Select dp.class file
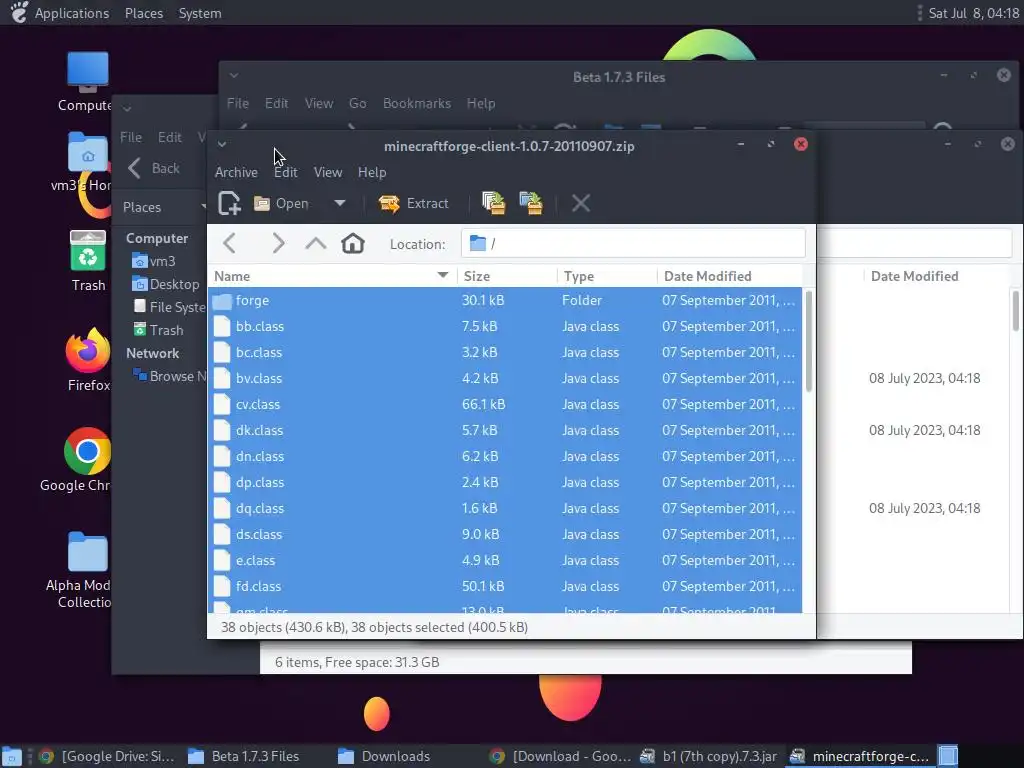This screenshot has width=1024, height=768. tap(505, 483)
